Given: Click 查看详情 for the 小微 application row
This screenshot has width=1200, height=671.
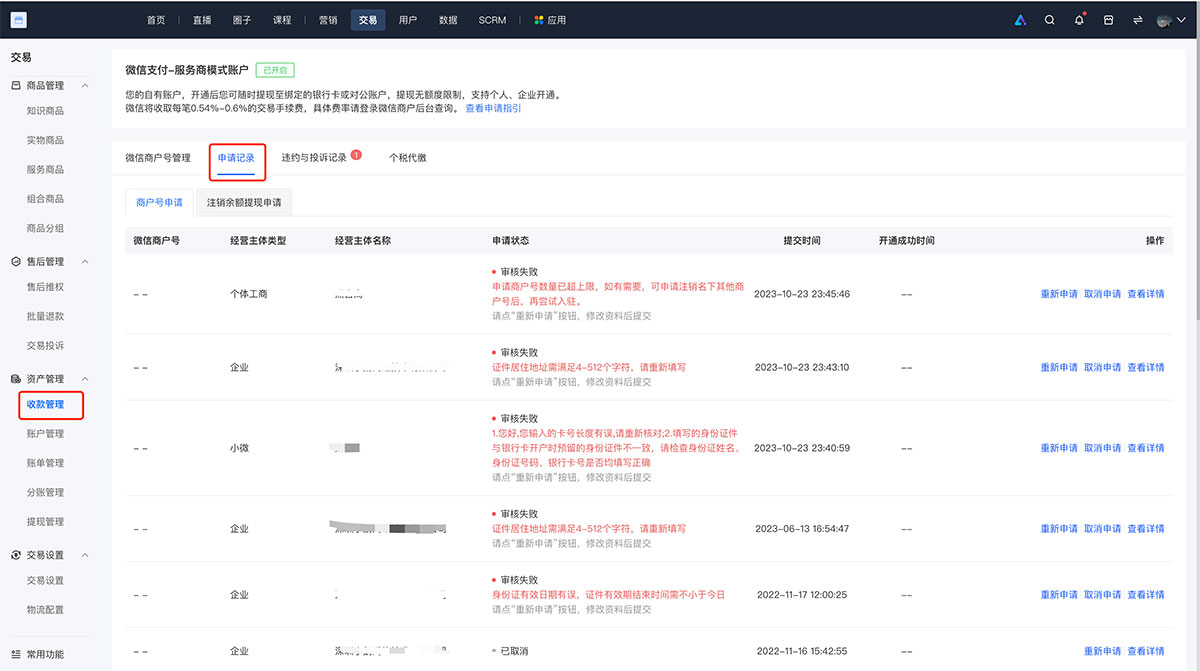Looking at the screenshot, I should pos(1146,448).
